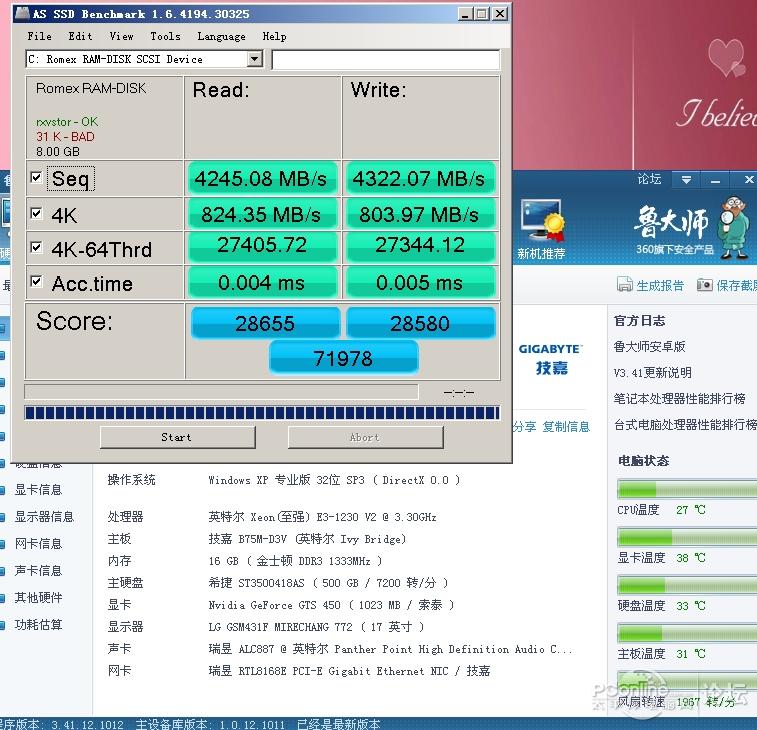This screenshot has height=730, width=757.
Task: Expand the drive selection dropdown arrow
Action: (x=254, y=59)
